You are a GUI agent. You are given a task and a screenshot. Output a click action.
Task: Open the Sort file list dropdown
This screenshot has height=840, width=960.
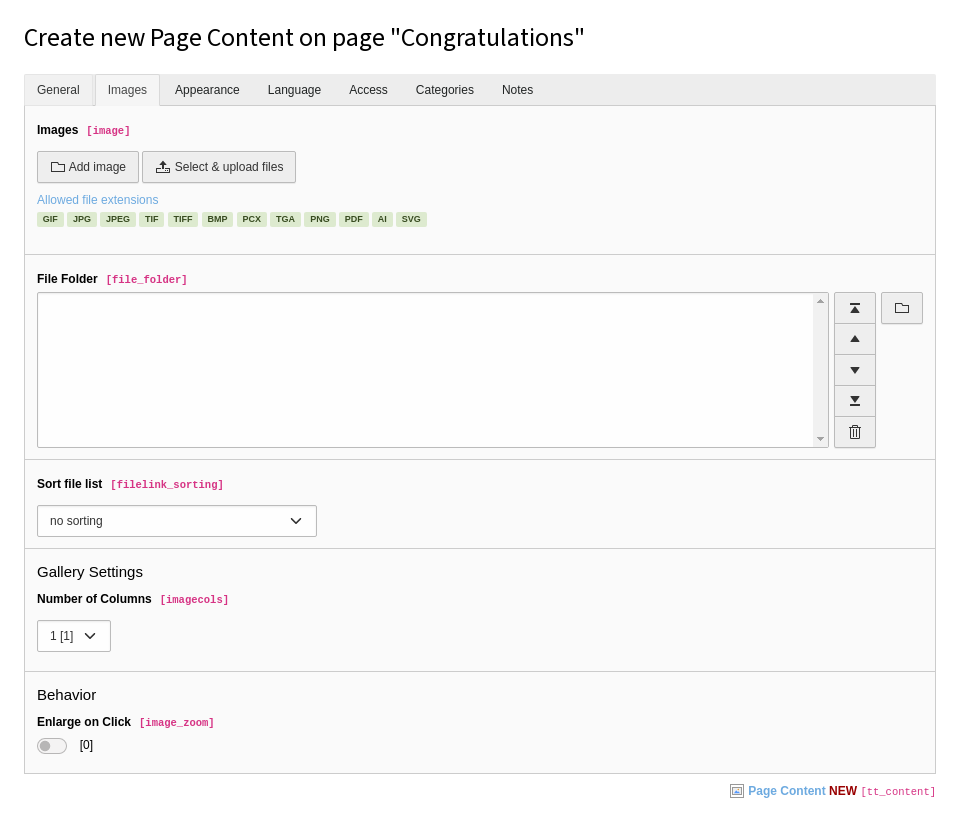pyautogui.click(x=177, y=521)
